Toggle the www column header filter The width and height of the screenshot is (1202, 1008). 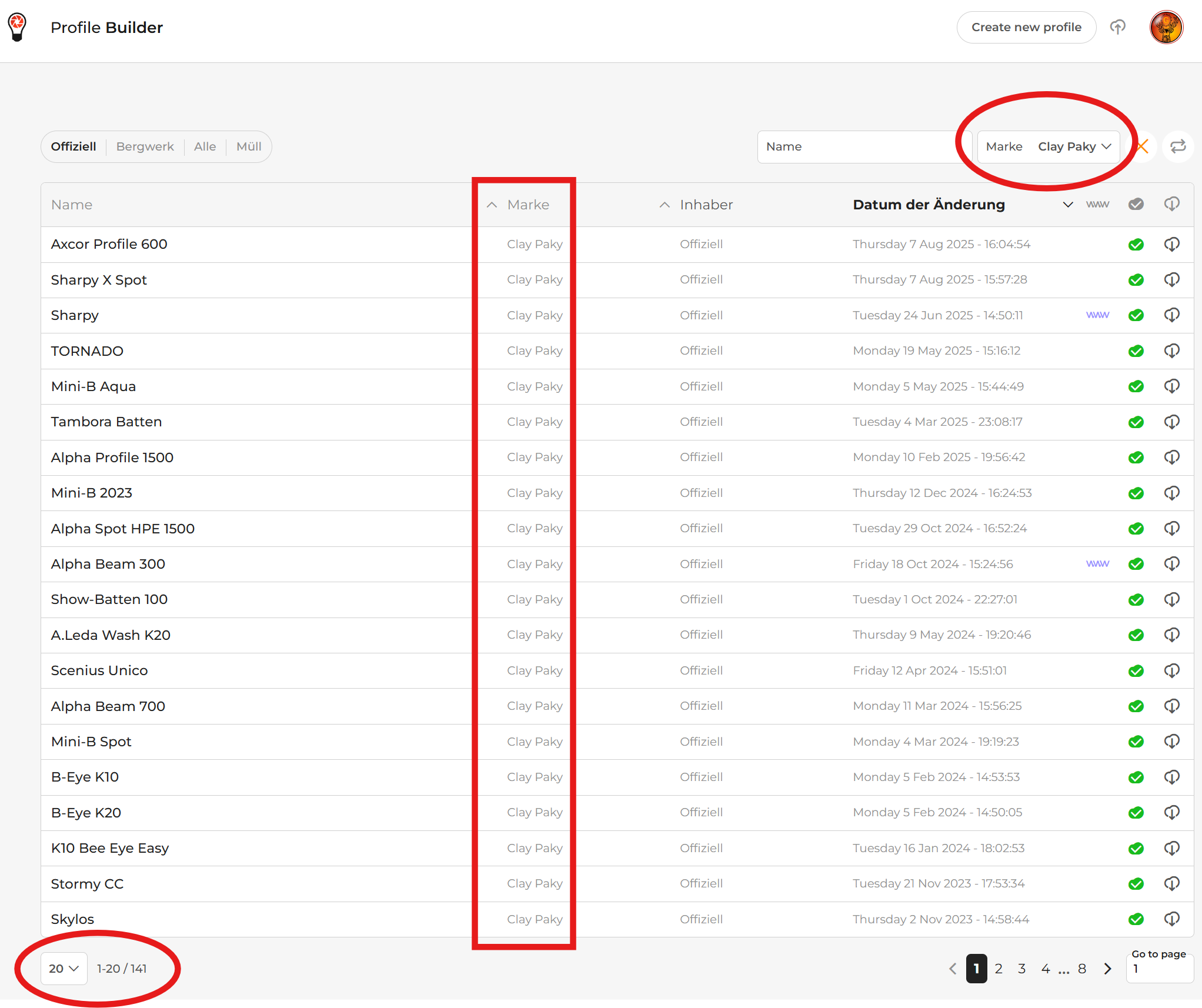1097,204
